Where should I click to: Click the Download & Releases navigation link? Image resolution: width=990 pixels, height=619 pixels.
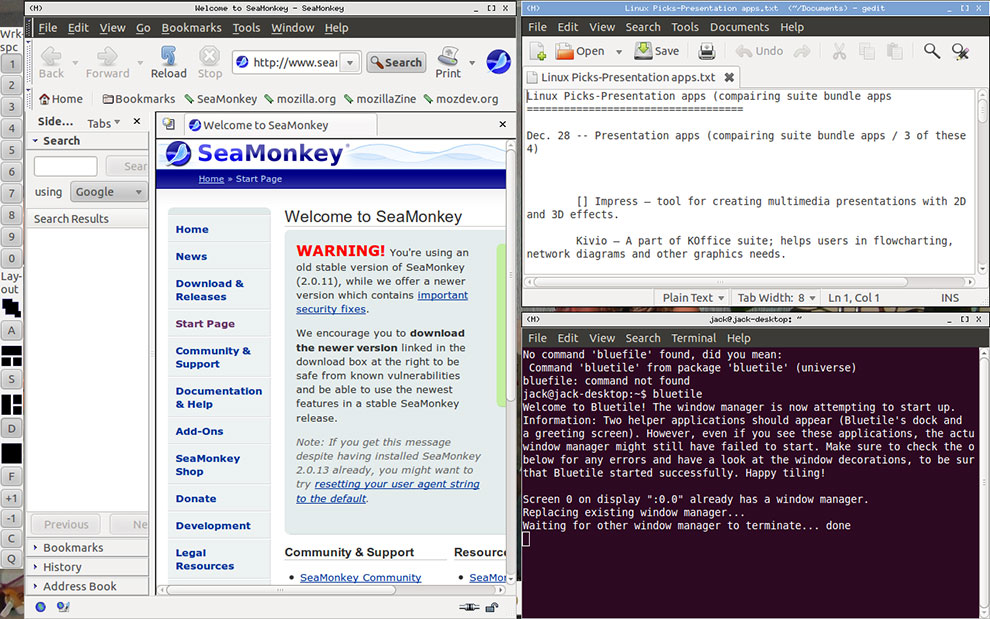210,290
